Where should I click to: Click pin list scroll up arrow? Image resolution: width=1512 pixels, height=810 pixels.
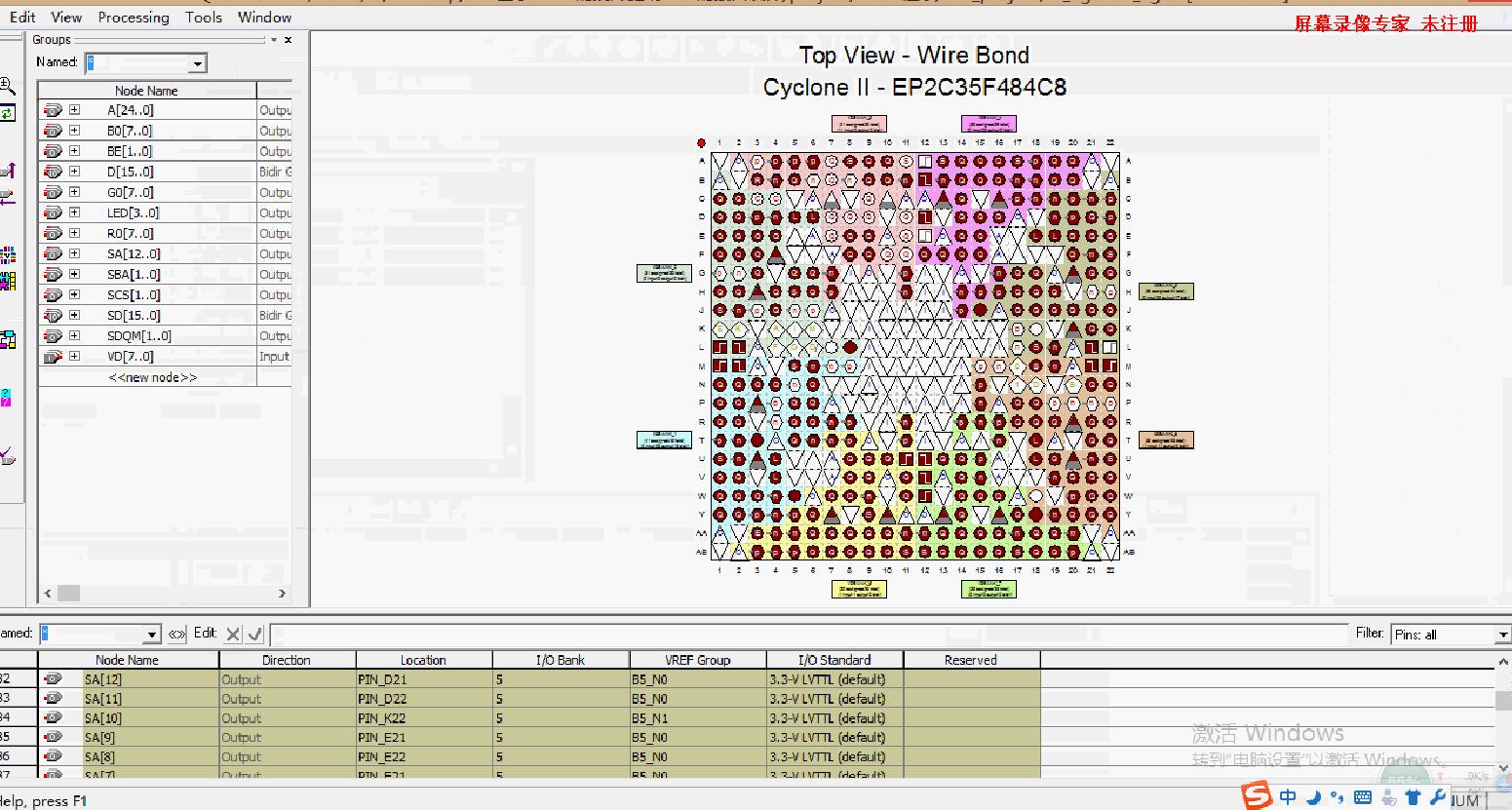pyautogui.click(x=1503, y=661)
